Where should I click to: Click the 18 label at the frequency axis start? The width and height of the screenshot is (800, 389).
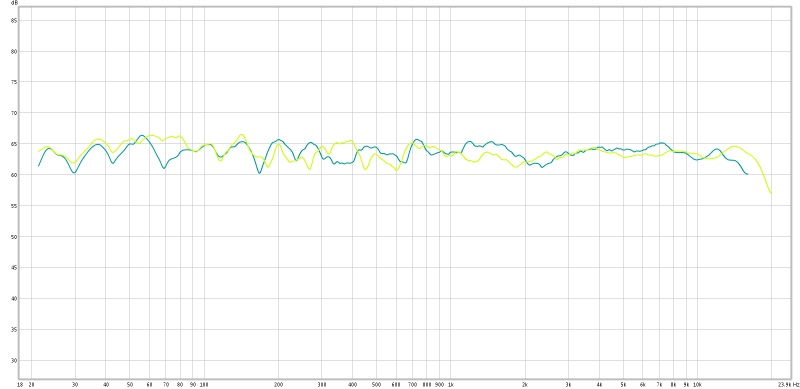coord(20,384)
